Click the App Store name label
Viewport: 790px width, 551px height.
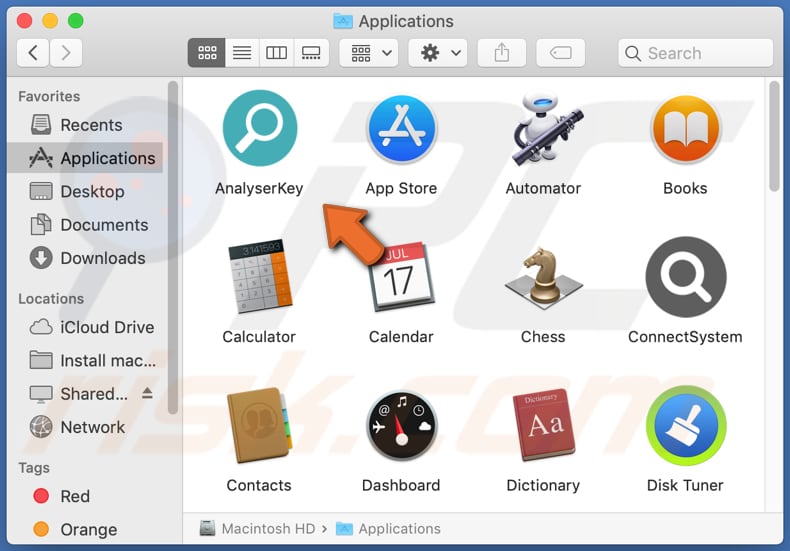click(402, 188)
